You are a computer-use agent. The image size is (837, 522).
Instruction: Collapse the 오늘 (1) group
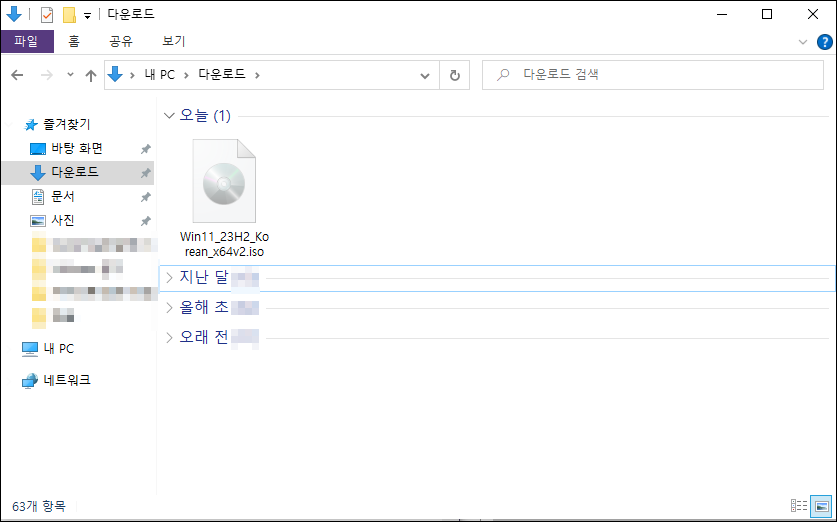[x=169, y=115]
